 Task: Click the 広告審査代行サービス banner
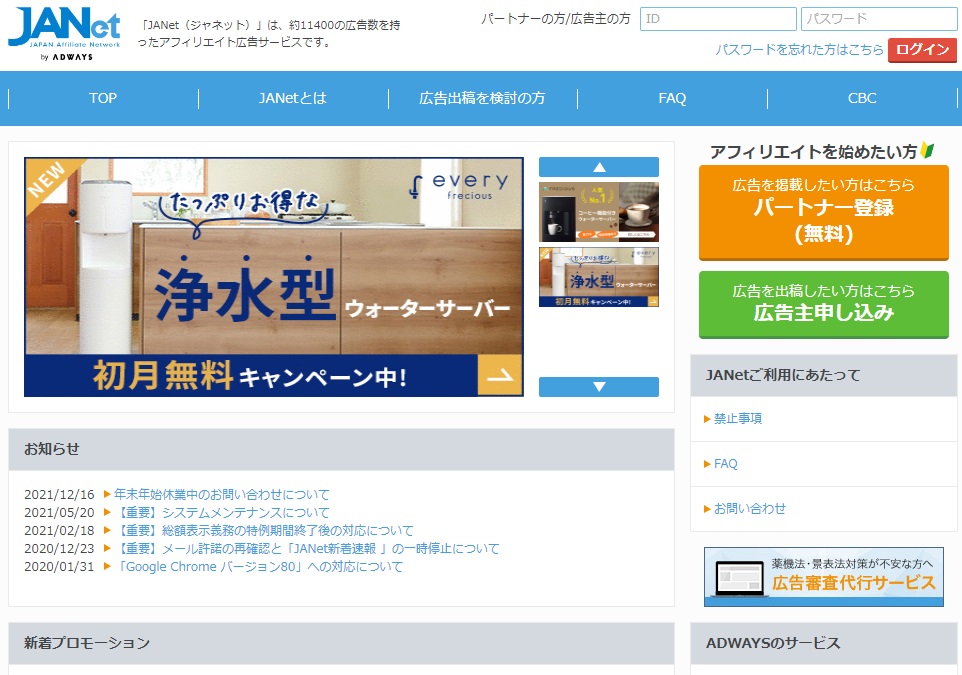[x=823, y=577]
